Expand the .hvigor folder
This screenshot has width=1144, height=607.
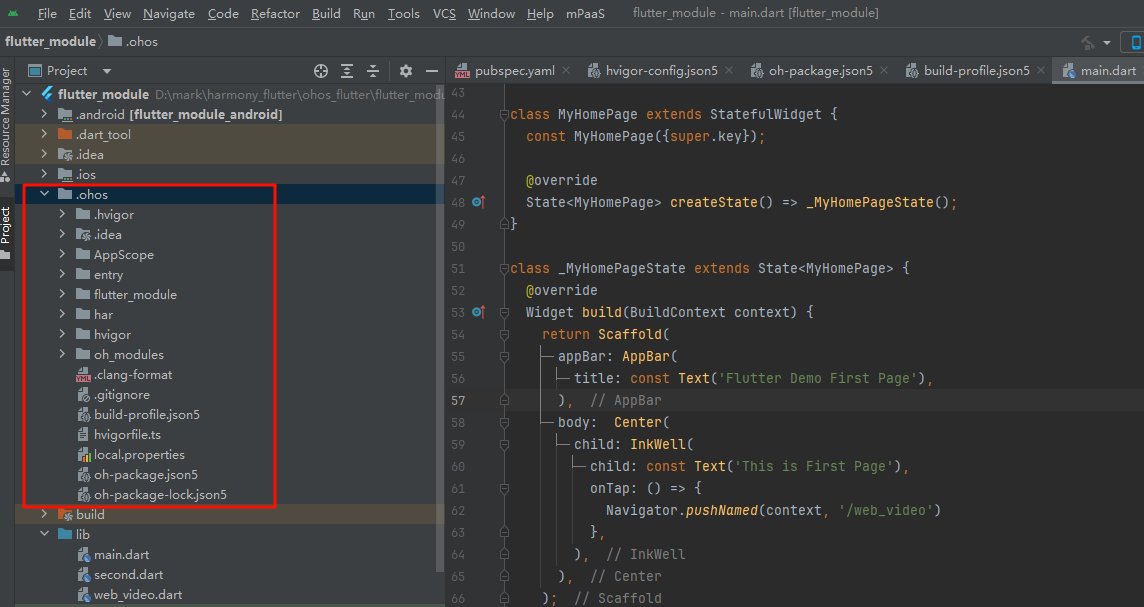click(63, 214)
